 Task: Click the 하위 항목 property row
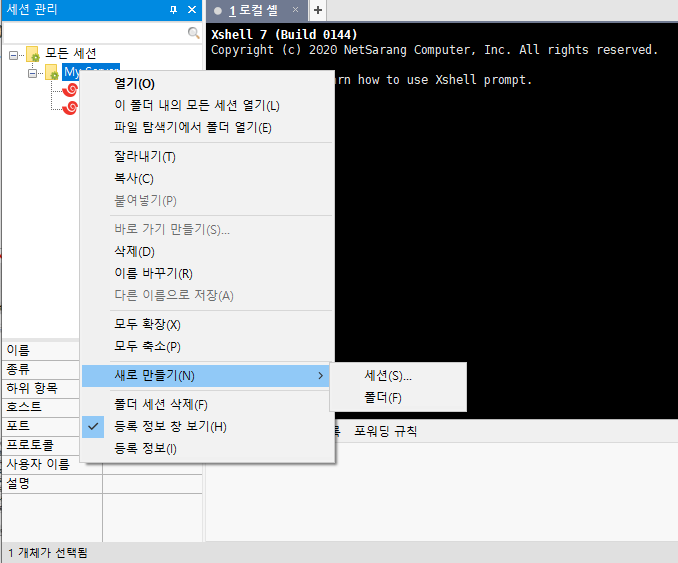point(41,388)
